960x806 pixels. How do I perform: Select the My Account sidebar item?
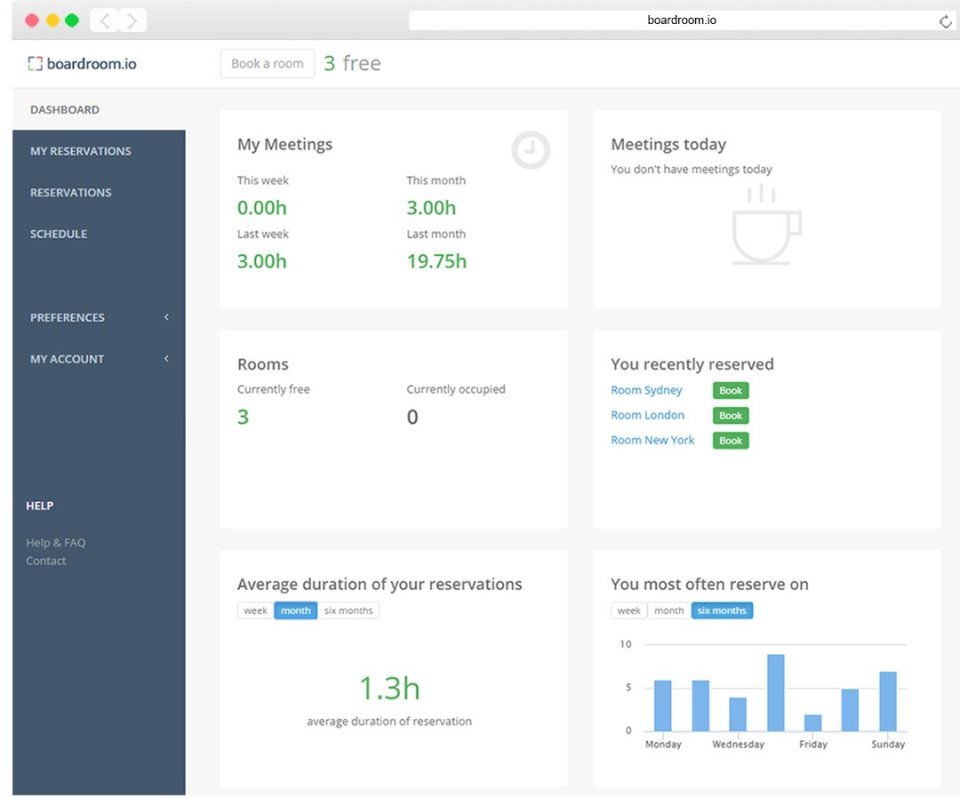coord(99,359)
